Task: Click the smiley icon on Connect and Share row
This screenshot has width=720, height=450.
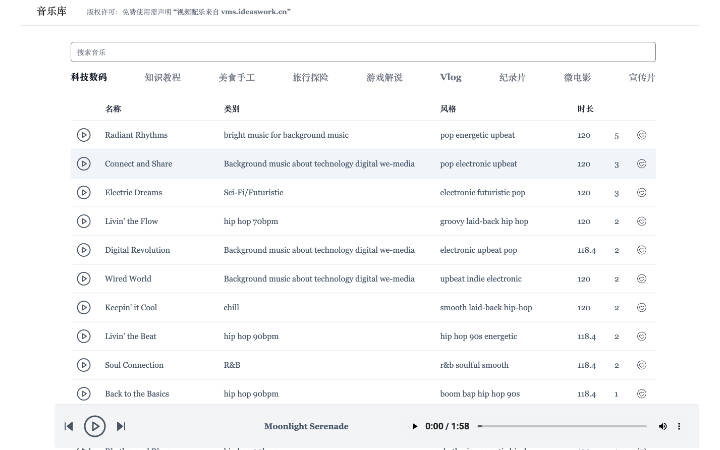Action: 642,164
